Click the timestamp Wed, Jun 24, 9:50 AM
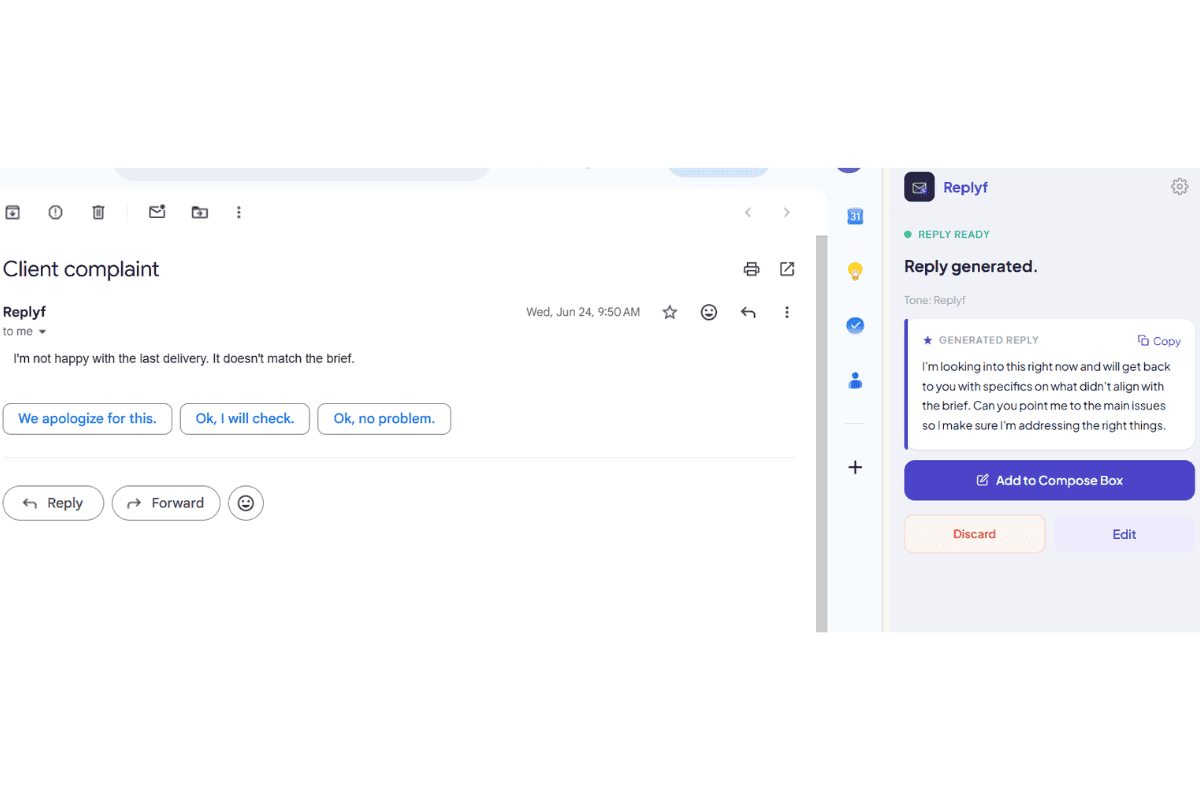The height and width of the screenshot is (800, 1200). tap(583, 312)
